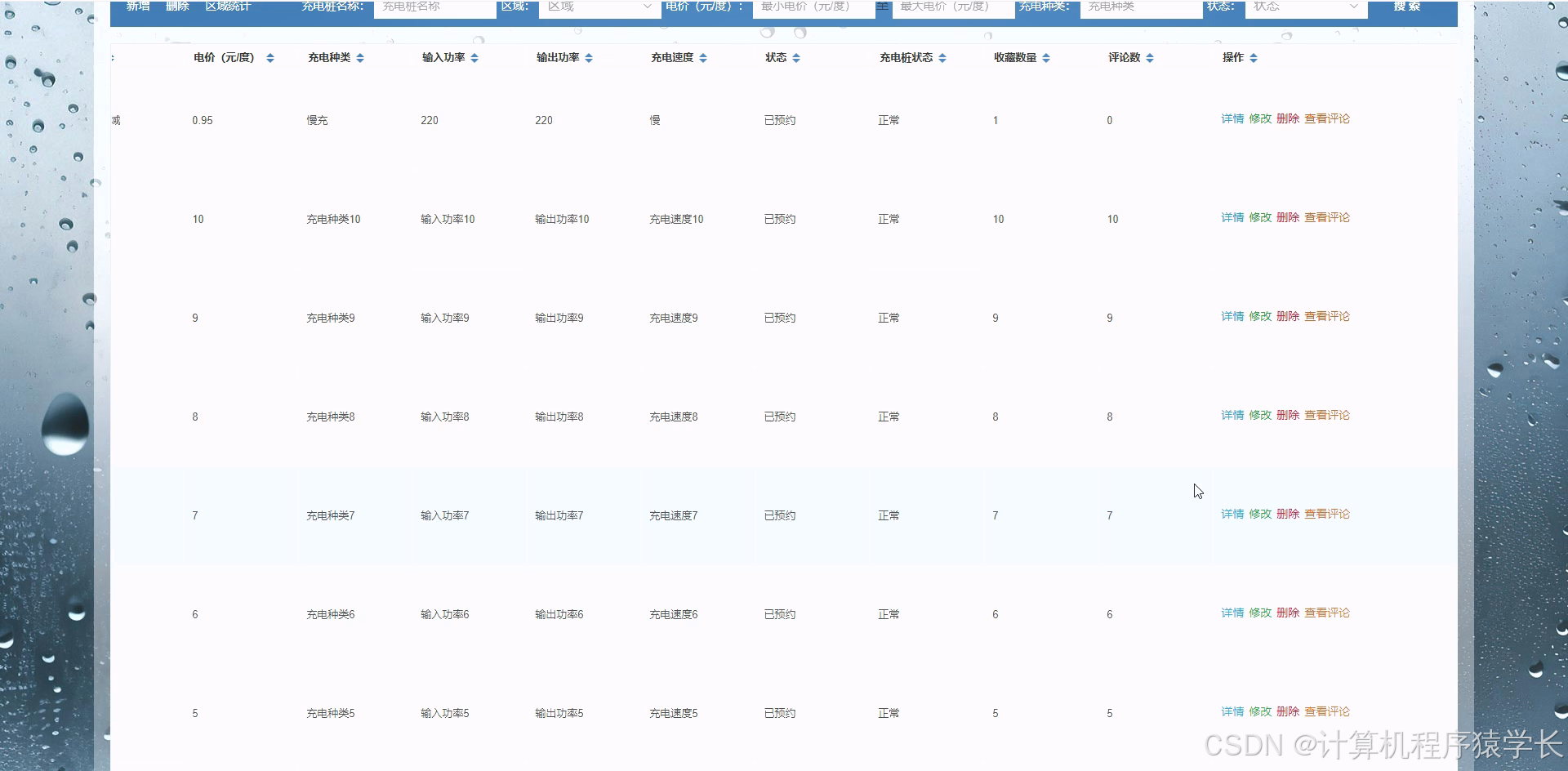Select the 慢充 type cell
The image size is (1568, 771).
pos(317,120)
